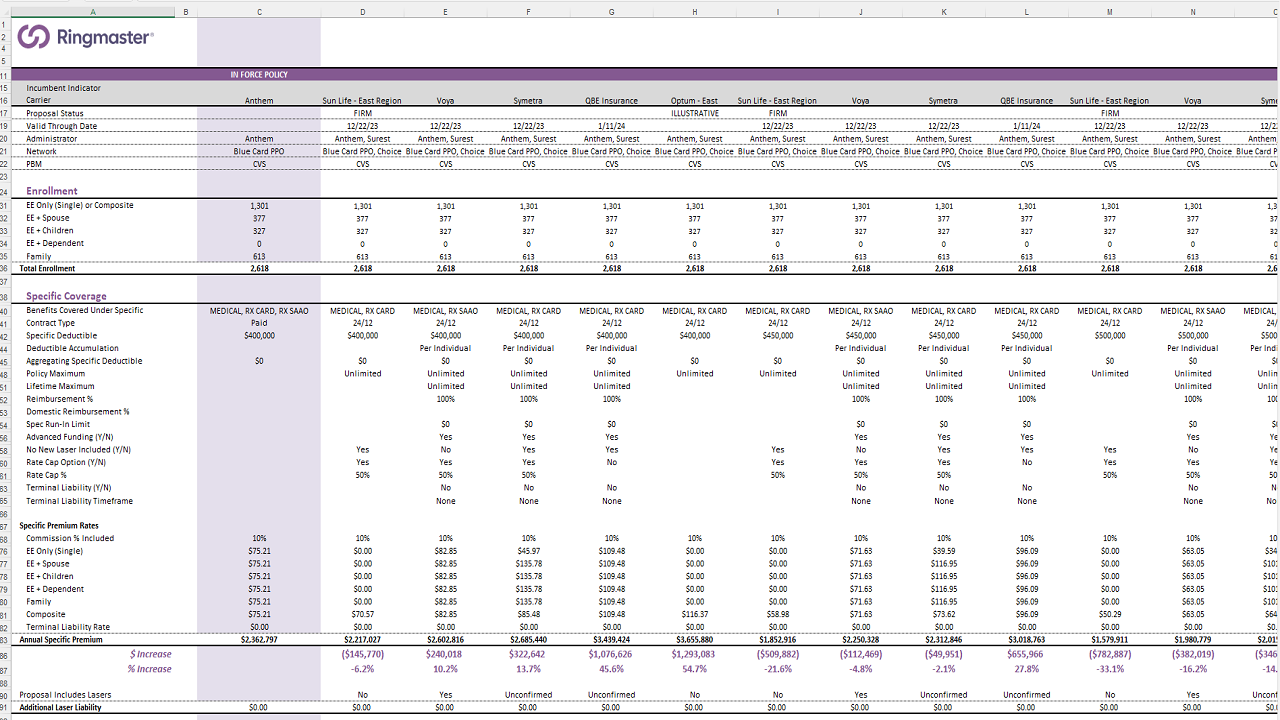The height and width of the screenshot is (720, 1280).
Task: Click the Specific Coverage section heading
Action: 66,296
